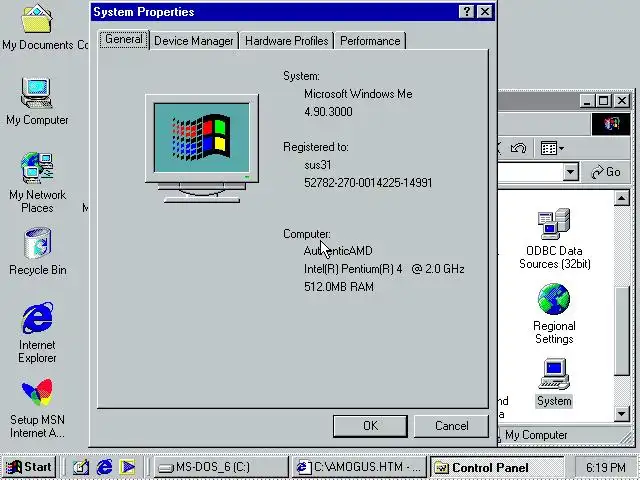Close the System Properties dialog
Screen dimensions: 640x480
tap(484, 12)
